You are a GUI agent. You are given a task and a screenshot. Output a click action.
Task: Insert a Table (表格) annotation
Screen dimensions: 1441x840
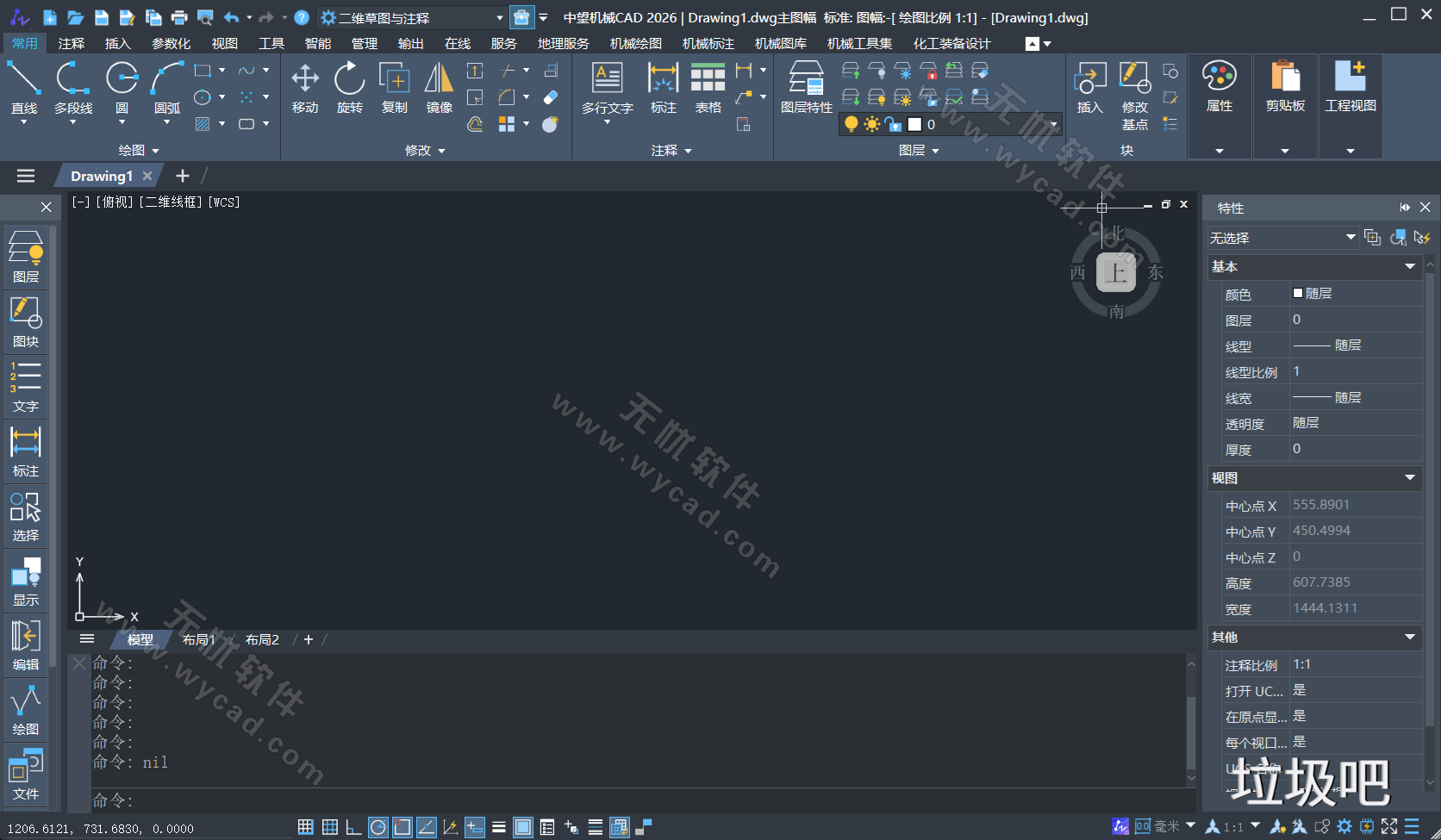point(708,86)
